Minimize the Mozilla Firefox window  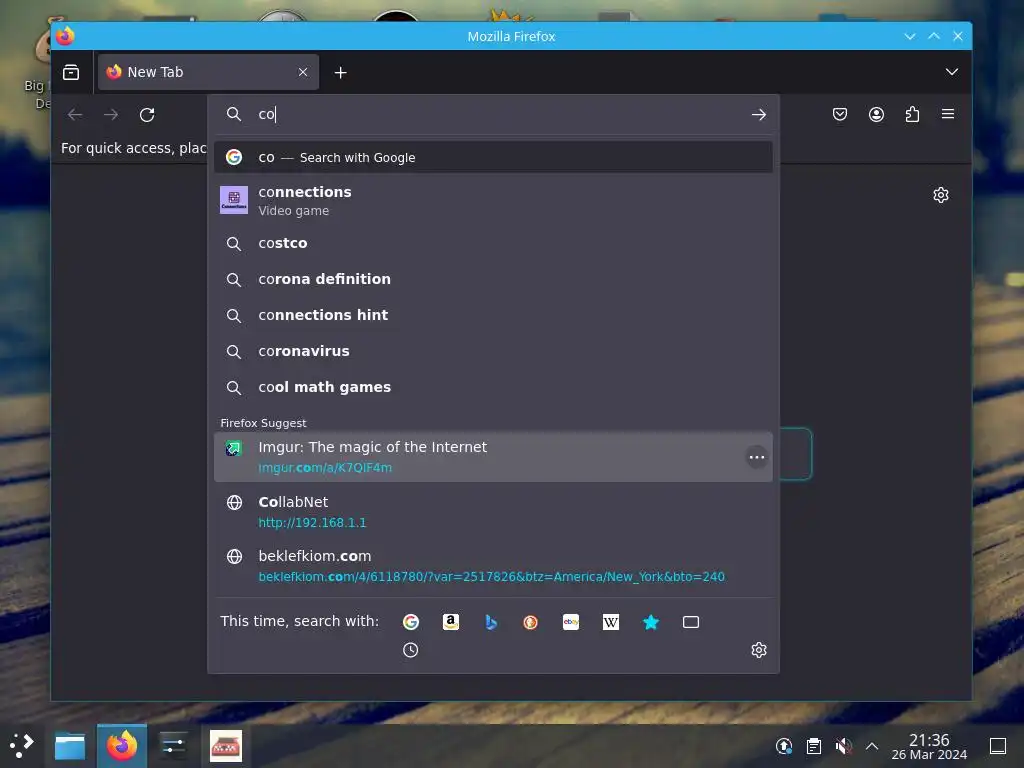[x=910, y=37]
